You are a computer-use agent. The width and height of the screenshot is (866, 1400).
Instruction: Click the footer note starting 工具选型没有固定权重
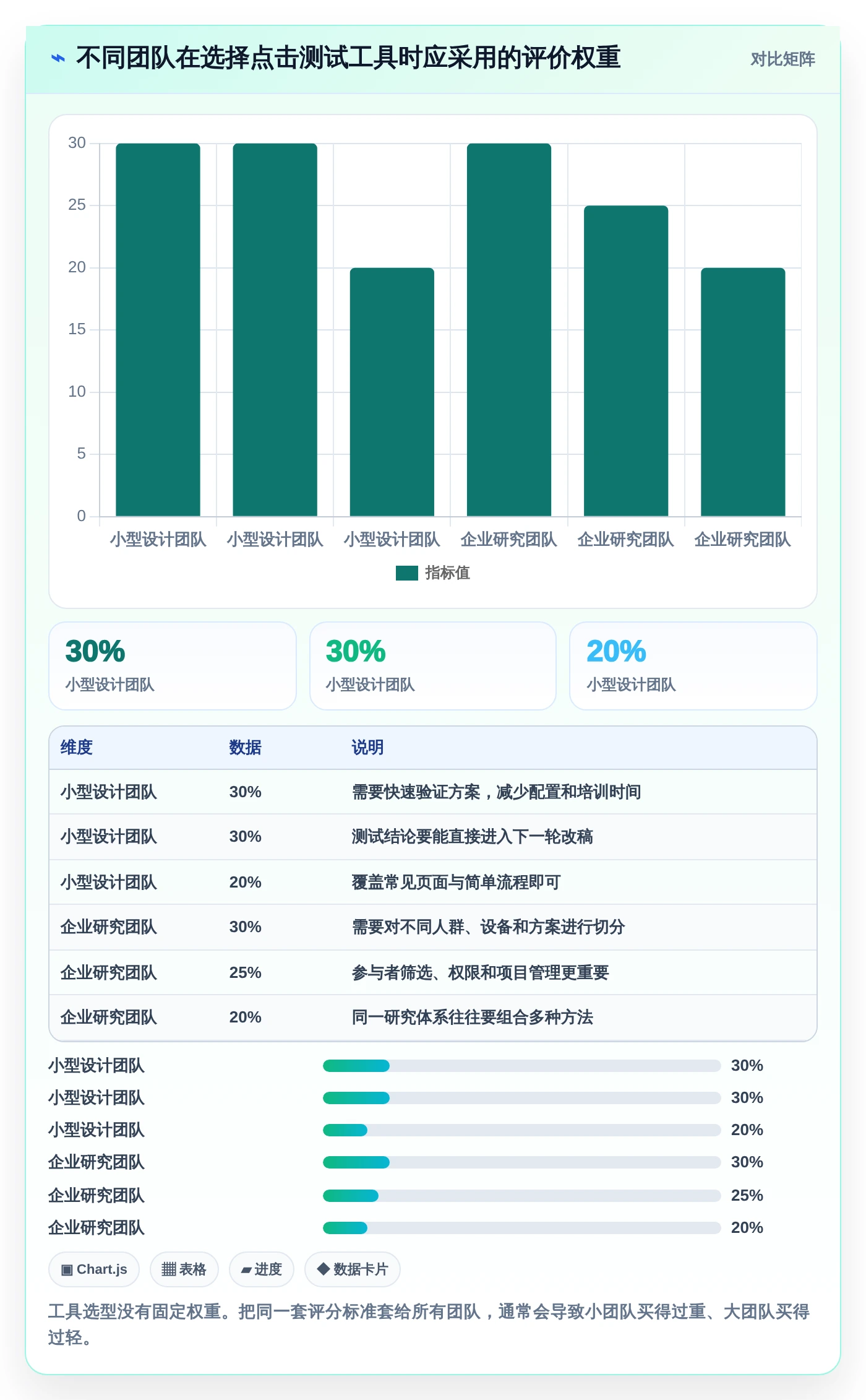(x=429, y=1324)
